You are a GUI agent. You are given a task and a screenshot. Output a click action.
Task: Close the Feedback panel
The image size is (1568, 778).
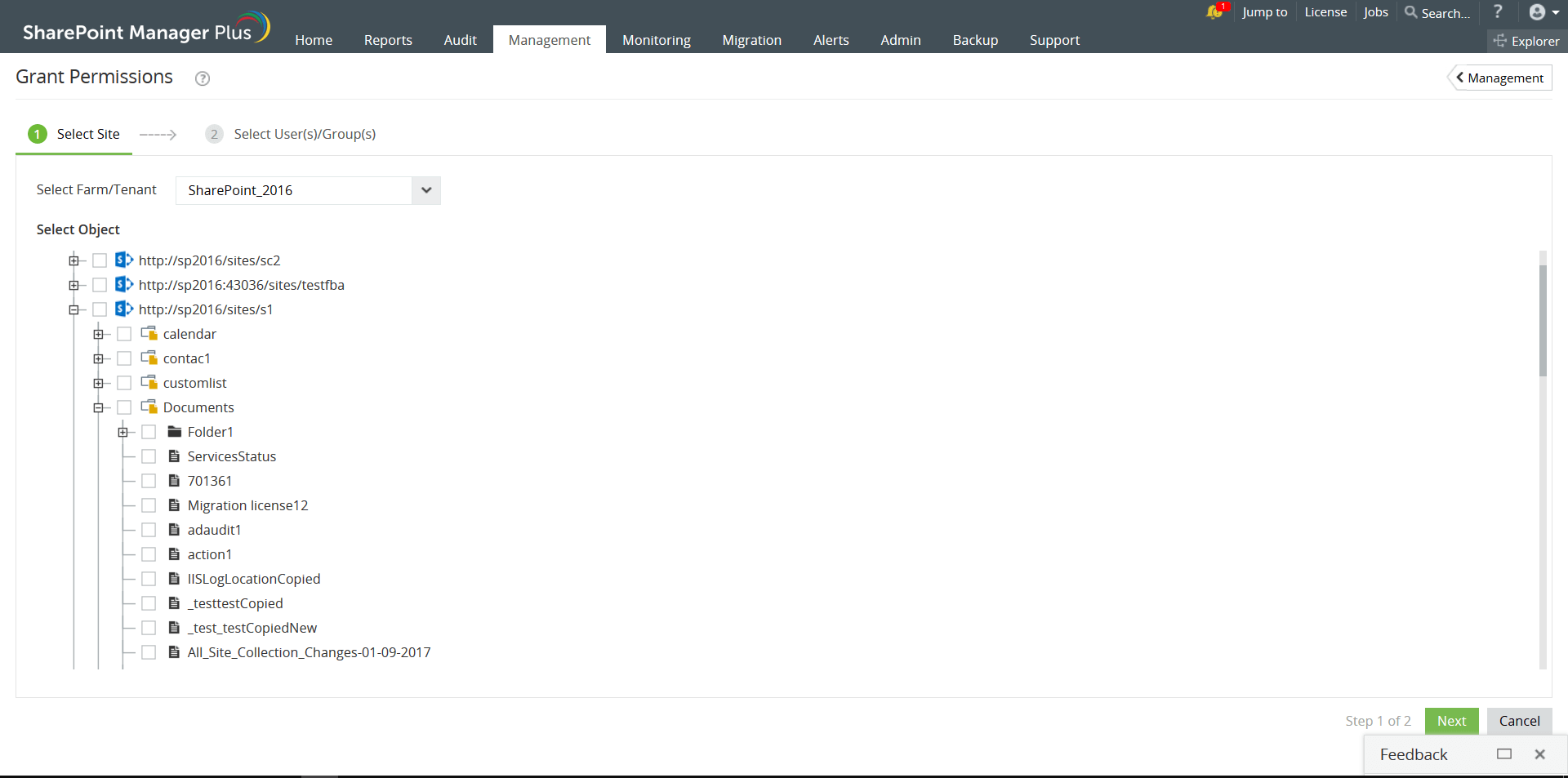click(x=1540, y=754)
